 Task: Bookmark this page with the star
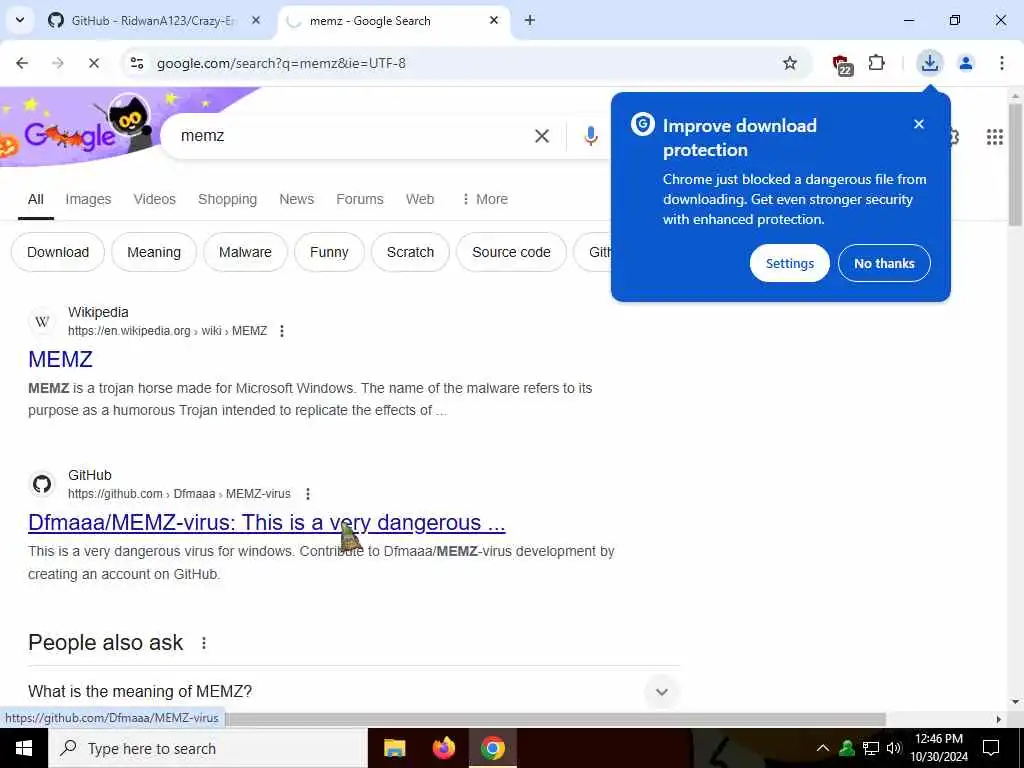pyautogui.click(x=790, y=63)
